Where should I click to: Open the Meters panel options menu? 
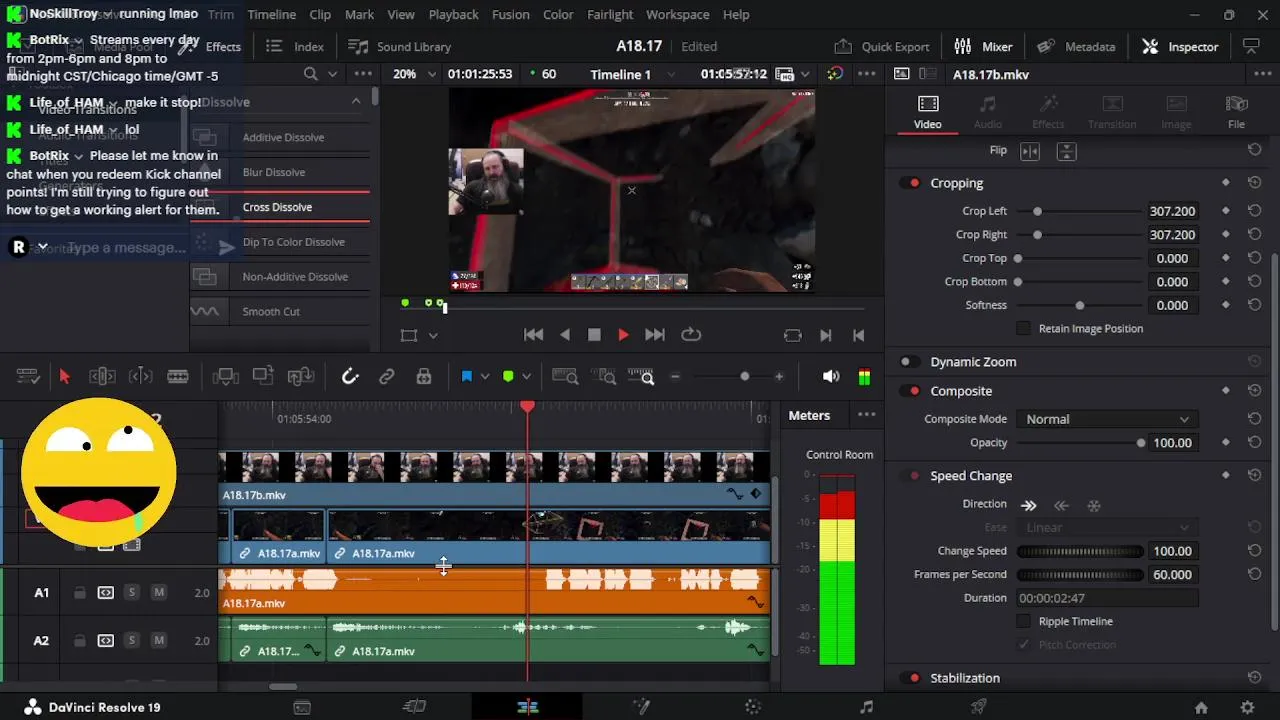coord(866,415)
